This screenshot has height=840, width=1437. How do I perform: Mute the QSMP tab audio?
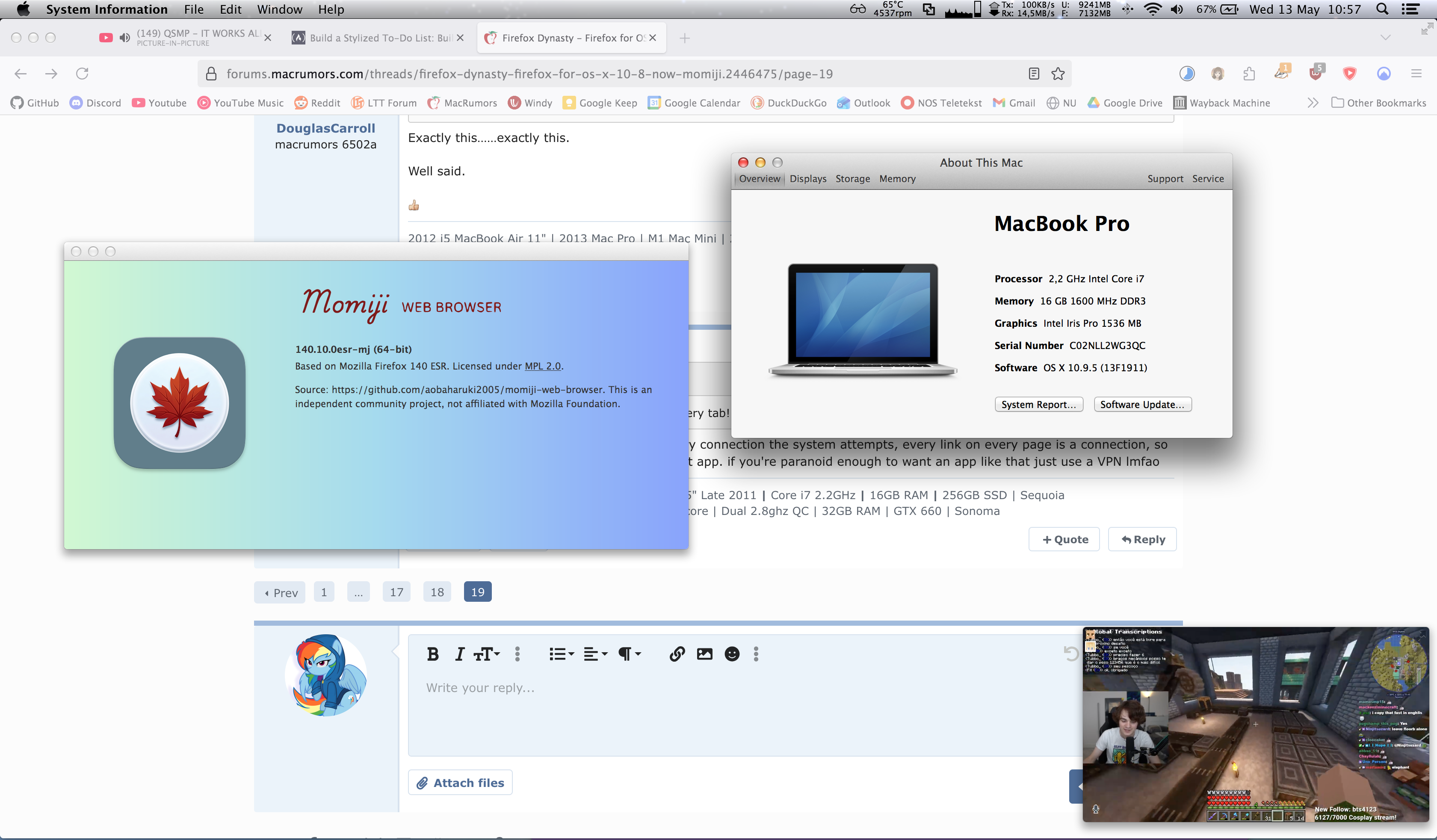click(x=124, y=38)
